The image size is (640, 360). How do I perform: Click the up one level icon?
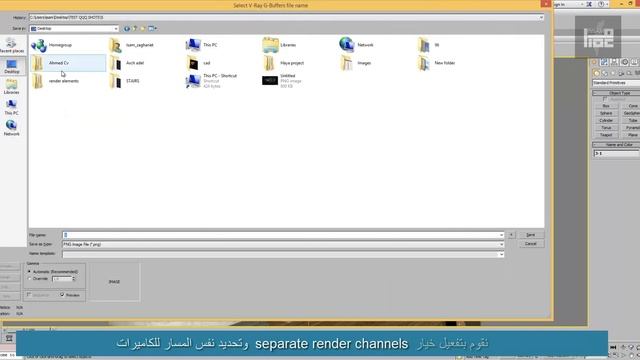(x=135, y=29)
